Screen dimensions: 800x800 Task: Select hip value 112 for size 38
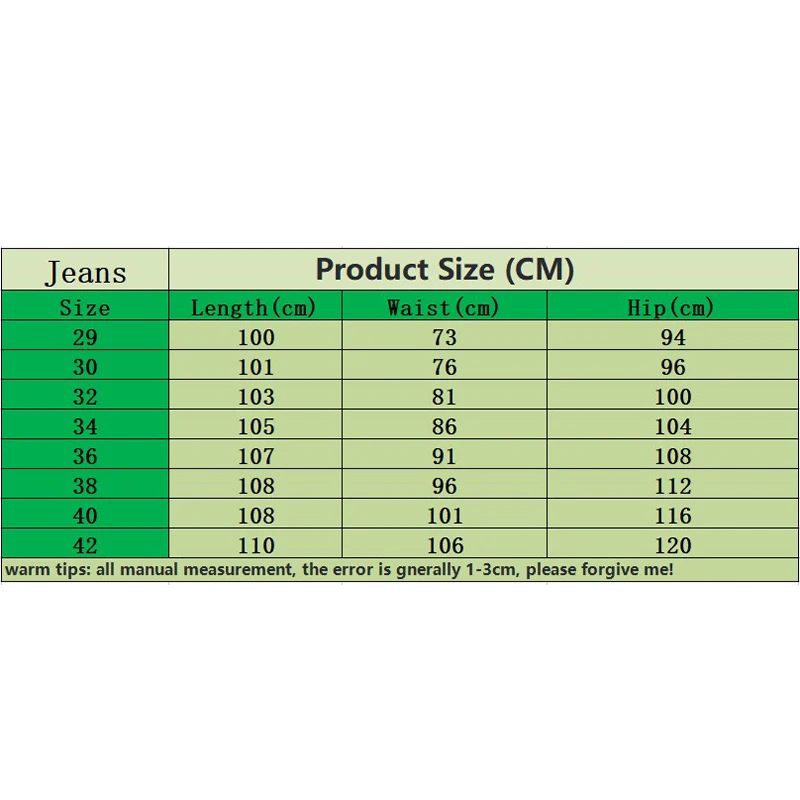[x=672, y=486]
